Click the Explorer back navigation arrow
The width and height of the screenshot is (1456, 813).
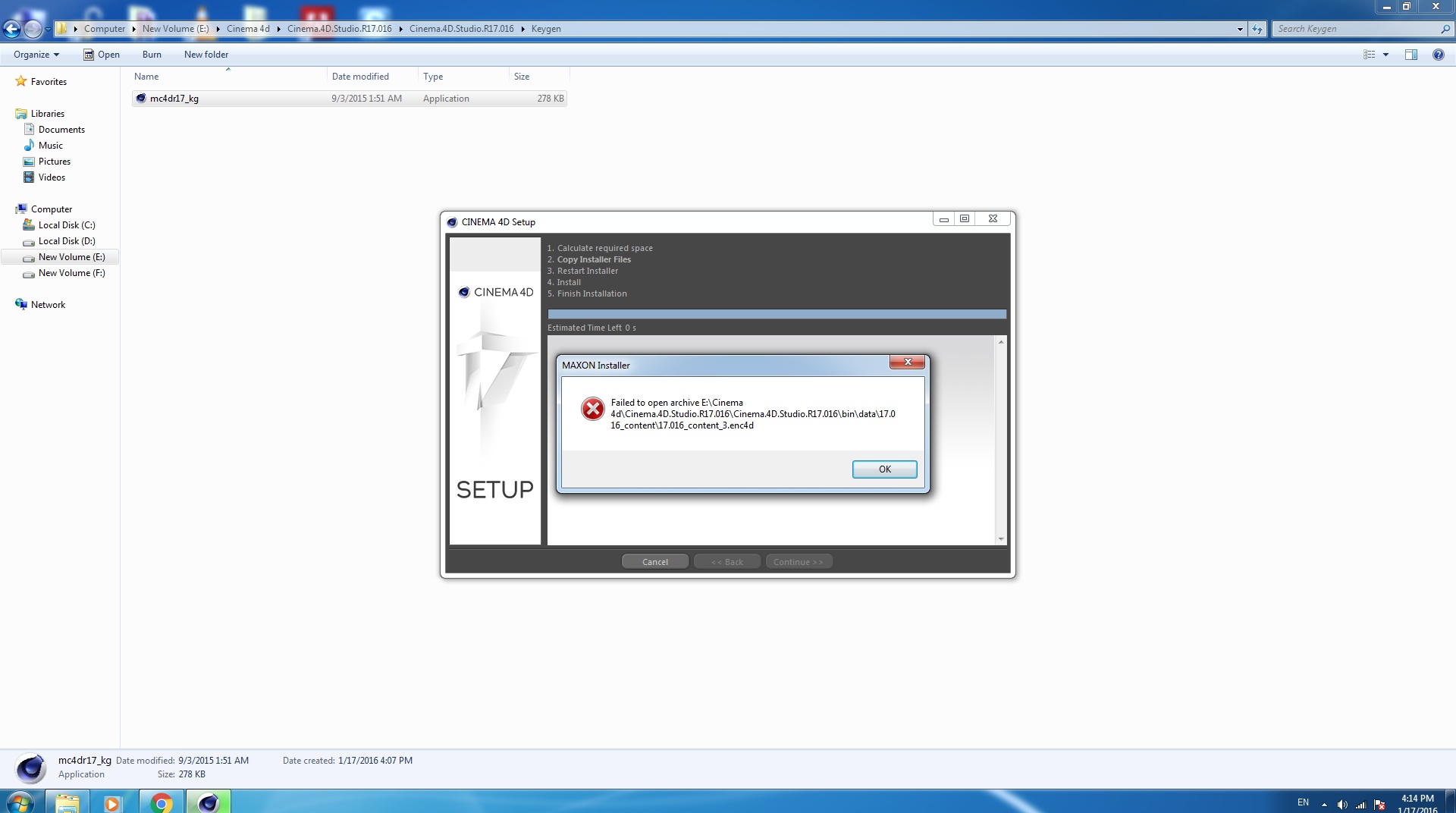click(11, 29)
